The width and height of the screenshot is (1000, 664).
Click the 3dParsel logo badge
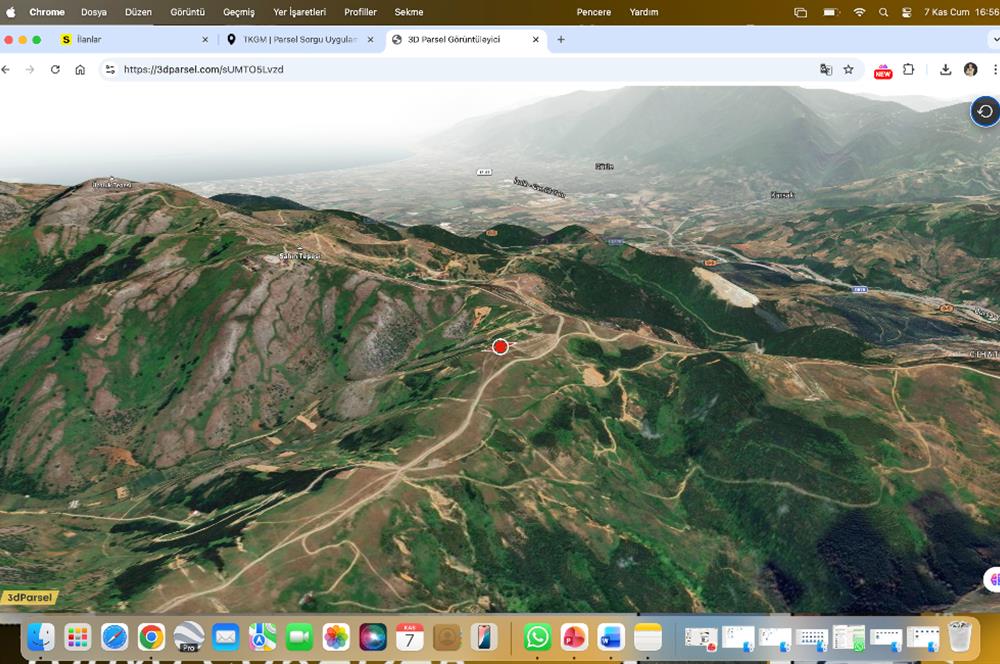(28, 597)
